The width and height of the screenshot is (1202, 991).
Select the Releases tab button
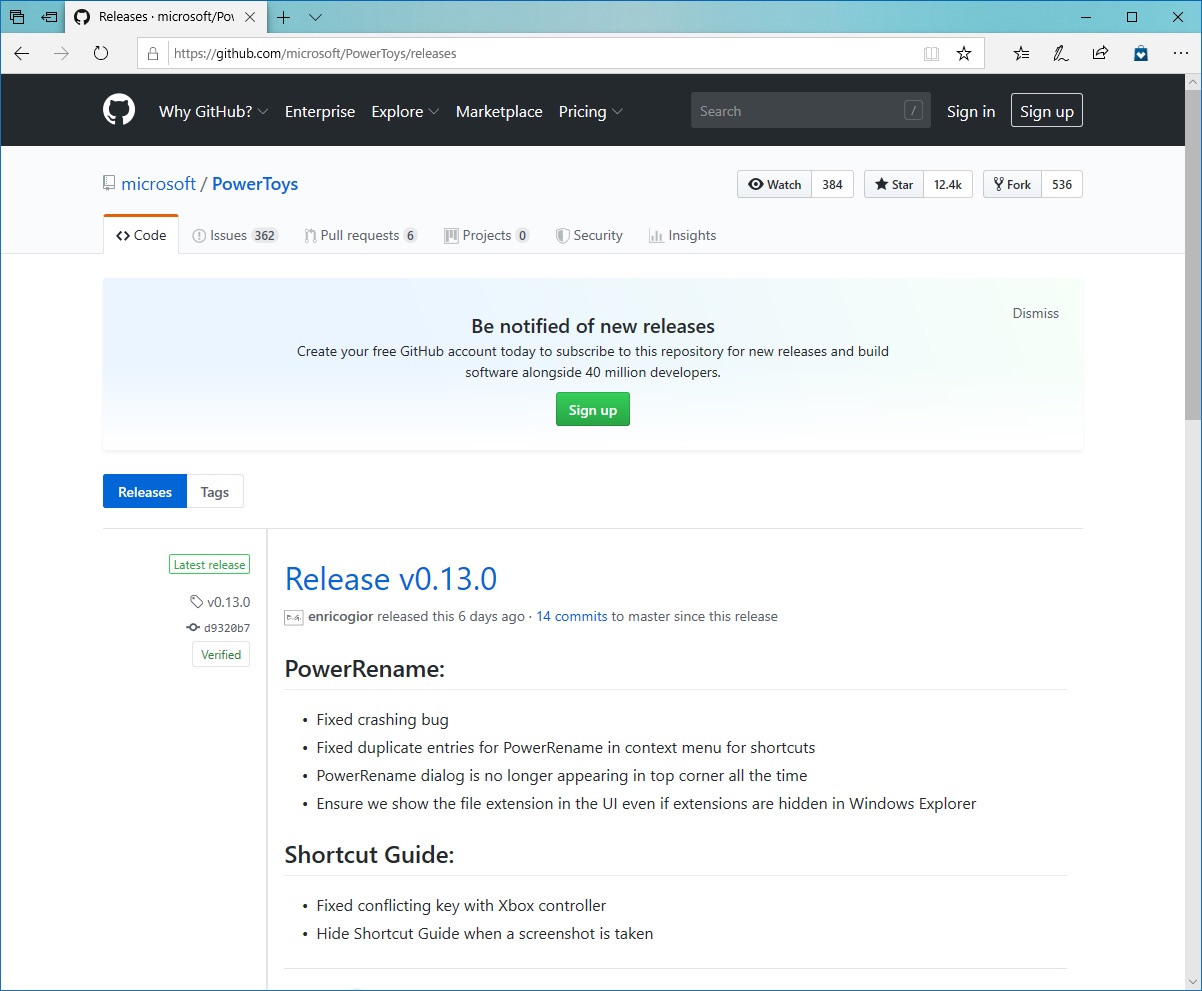point(145,492)
